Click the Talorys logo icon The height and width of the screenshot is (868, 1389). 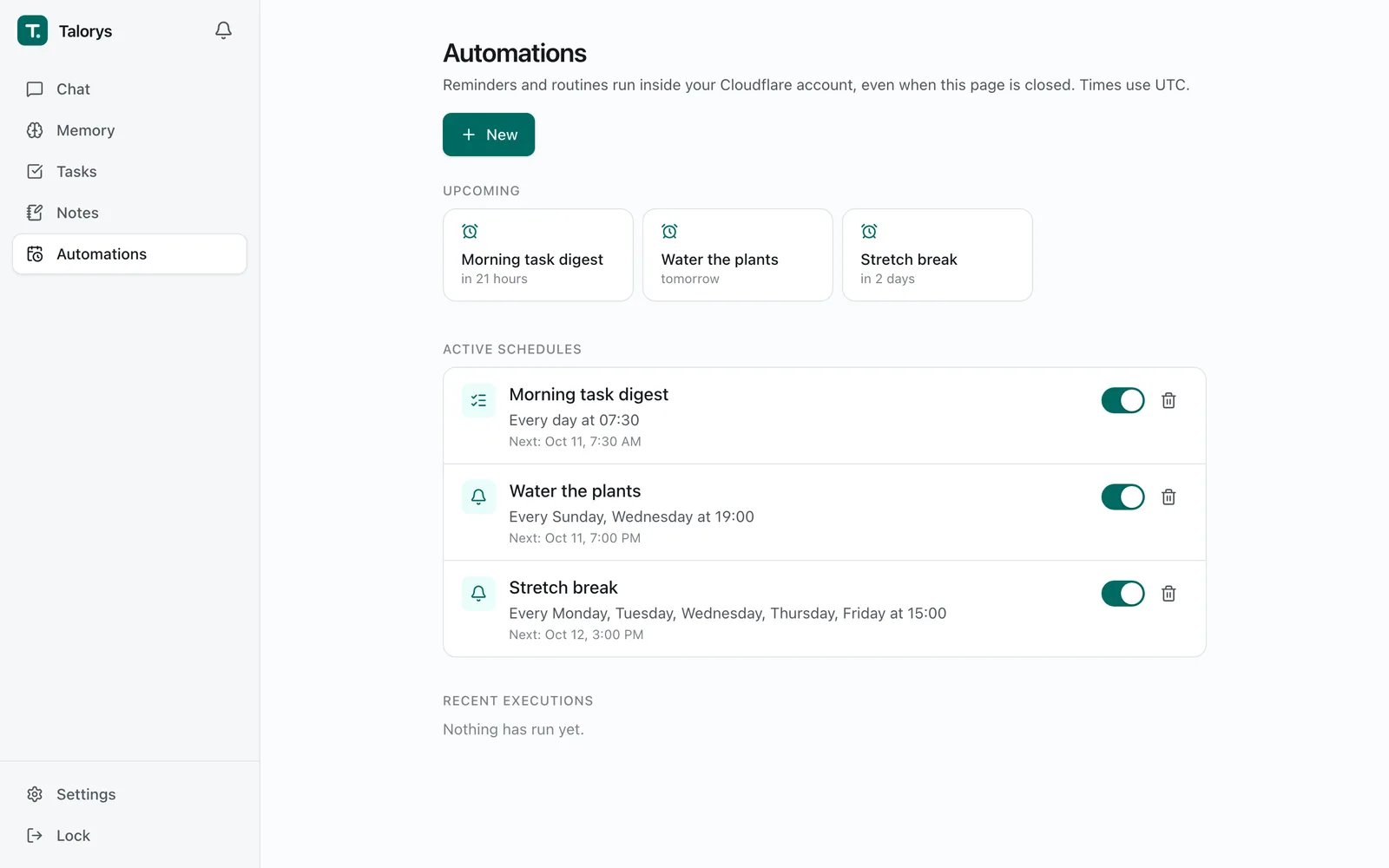pyautogui.click(x=33, y=30)
